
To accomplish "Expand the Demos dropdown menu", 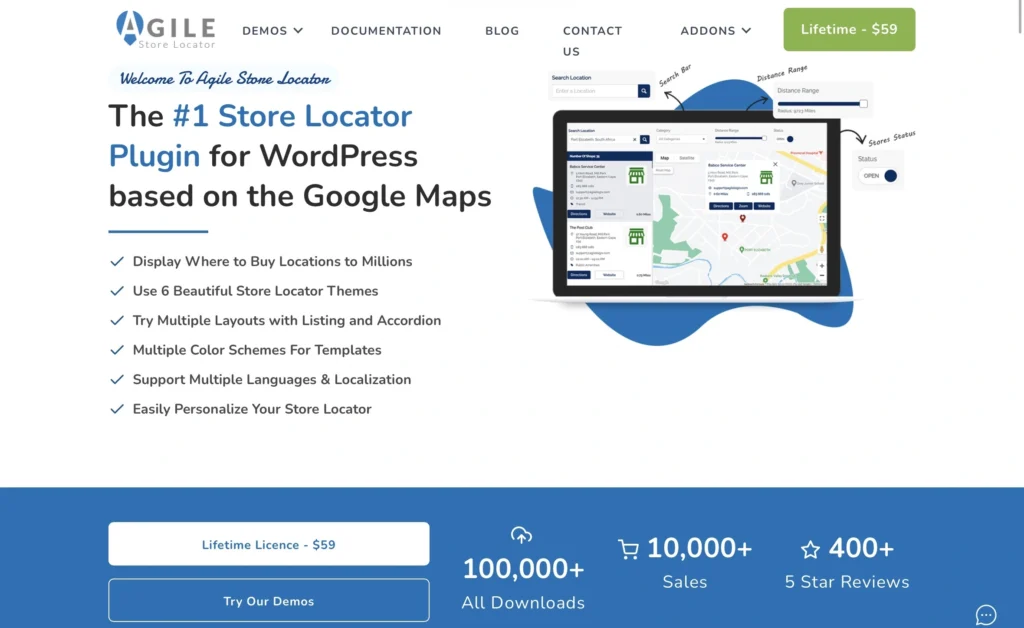I will 272,31.
